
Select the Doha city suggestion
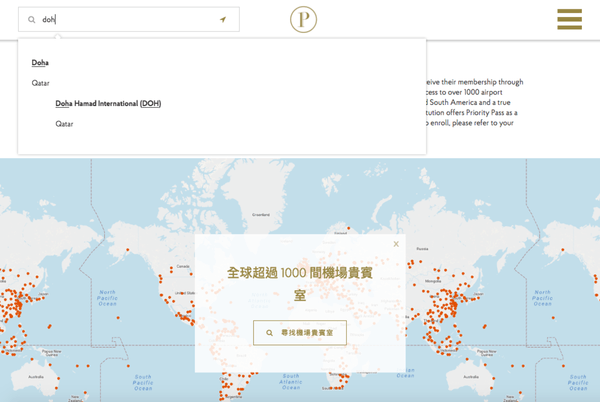[x=40, y=63]
